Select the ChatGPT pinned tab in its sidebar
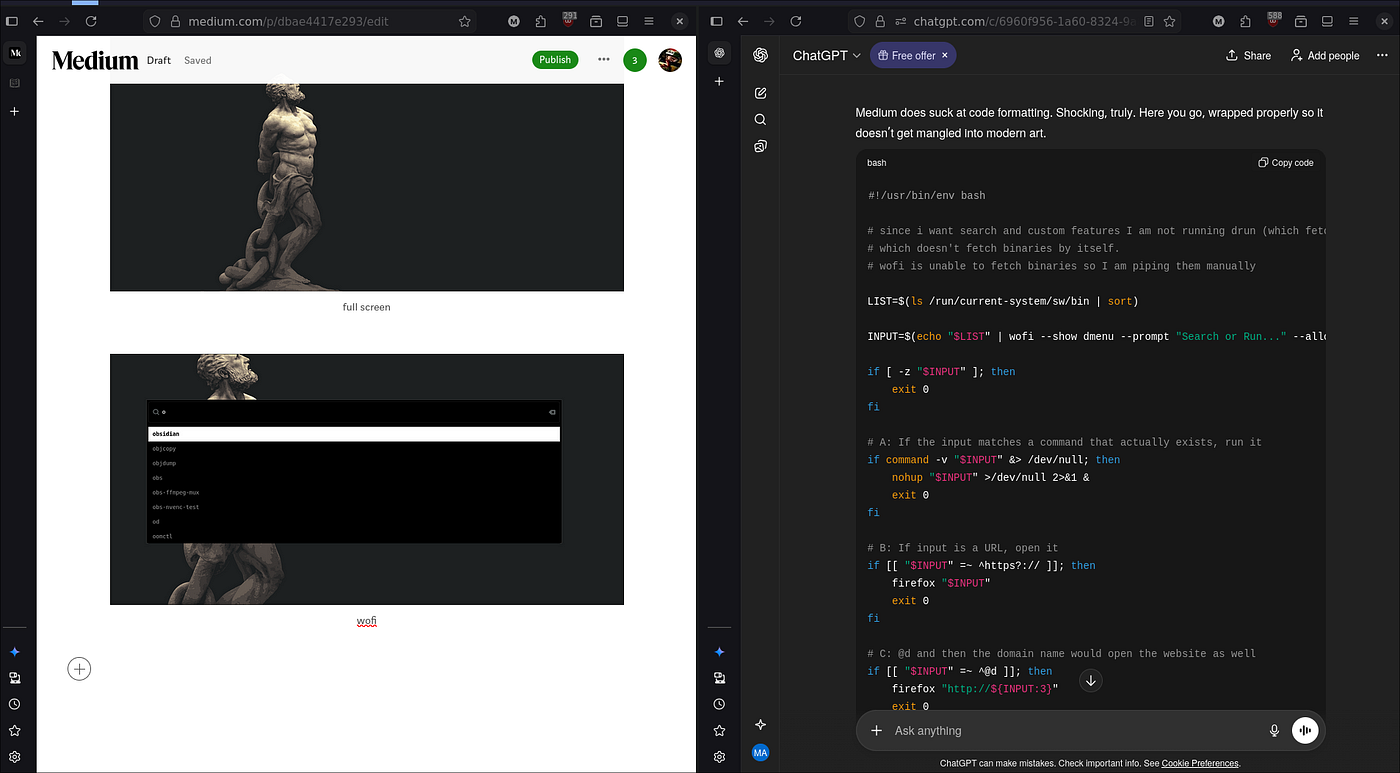The image size is (1400, 773). tap(719, 53)
